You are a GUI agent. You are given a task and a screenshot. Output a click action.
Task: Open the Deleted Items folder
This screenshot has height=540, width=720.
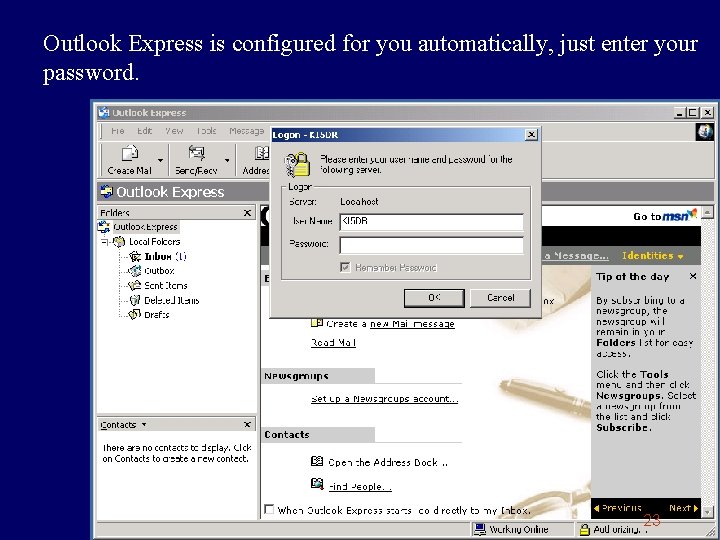click(x=171, y=300)
